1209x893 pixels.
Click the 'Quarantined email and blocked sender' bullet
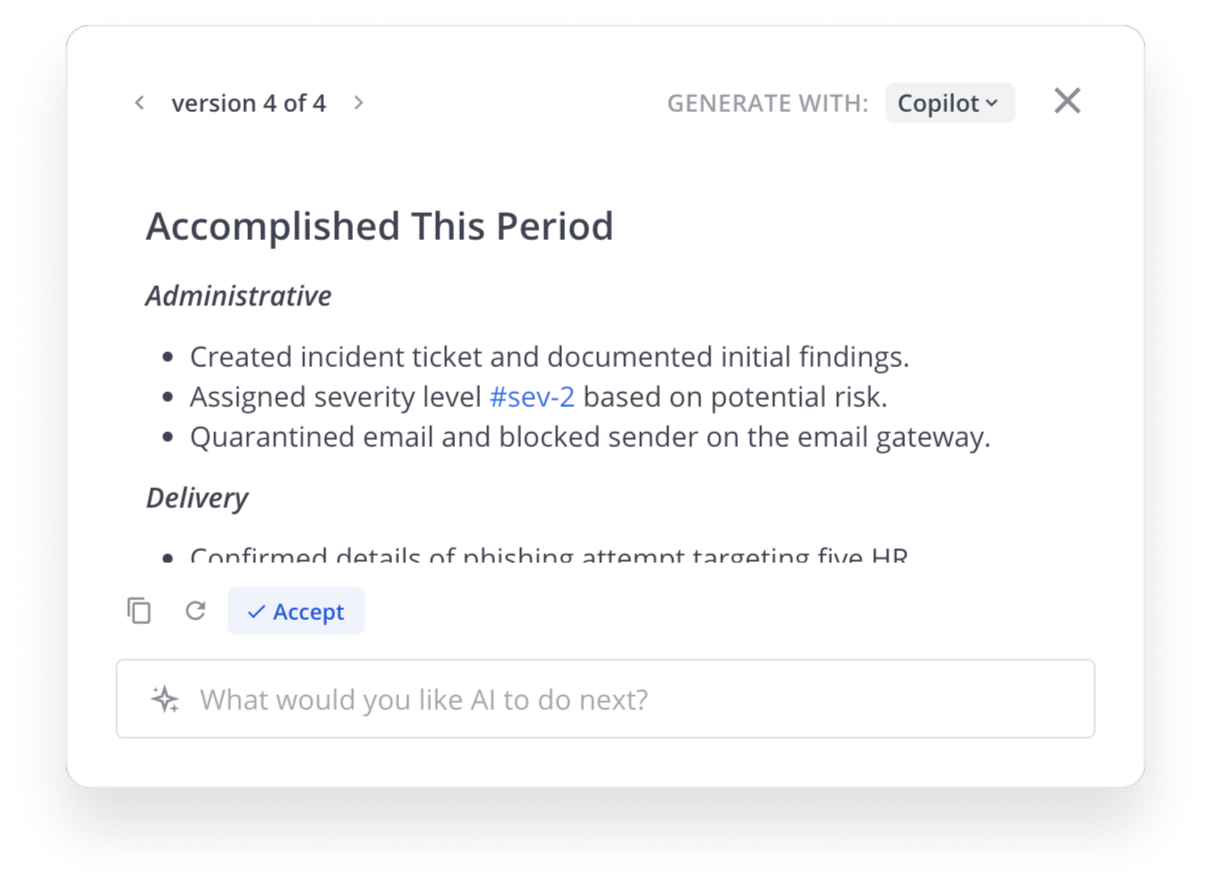pos(590,437)
